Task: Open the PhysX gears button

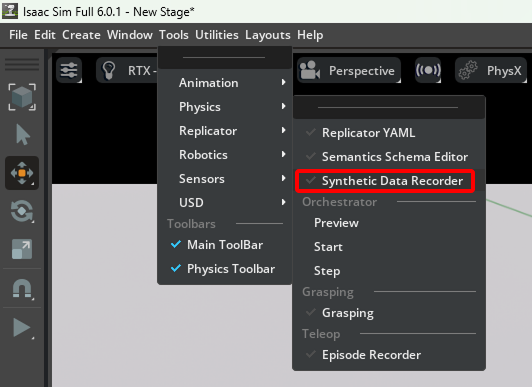Action: 491,71
